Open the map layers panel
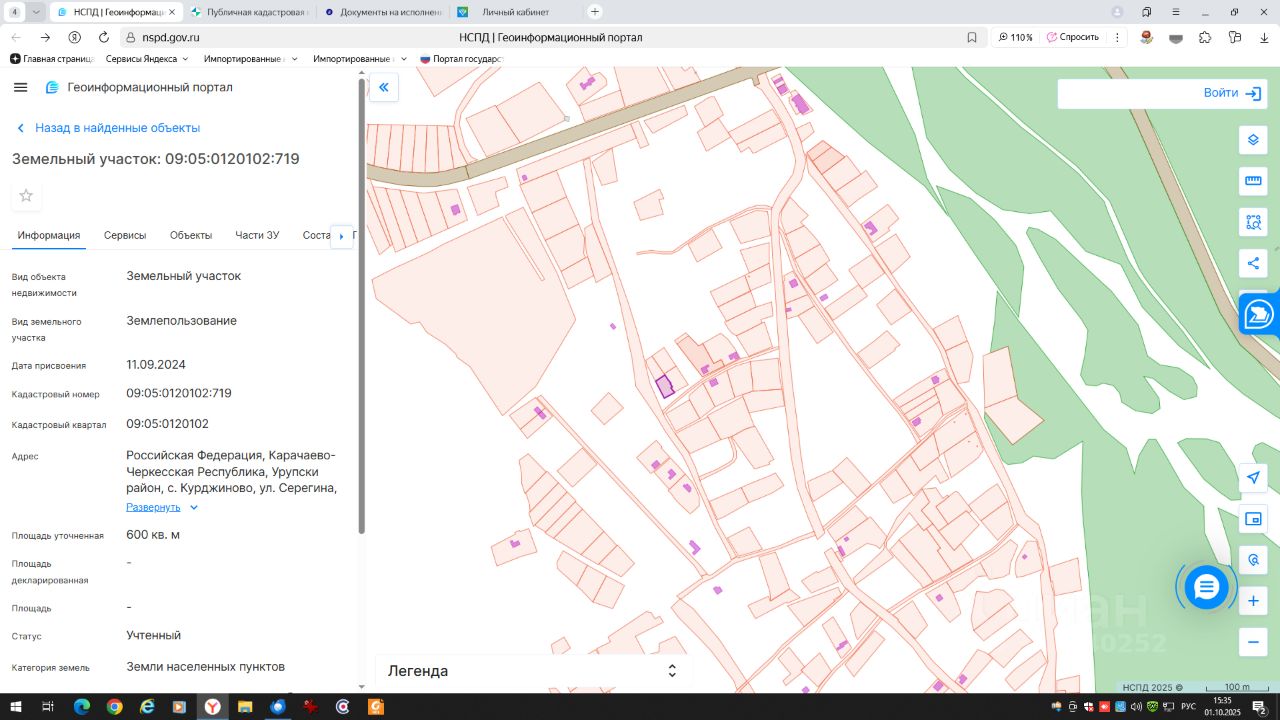This screenshot has width=1280, height=720. point(1253,139)
